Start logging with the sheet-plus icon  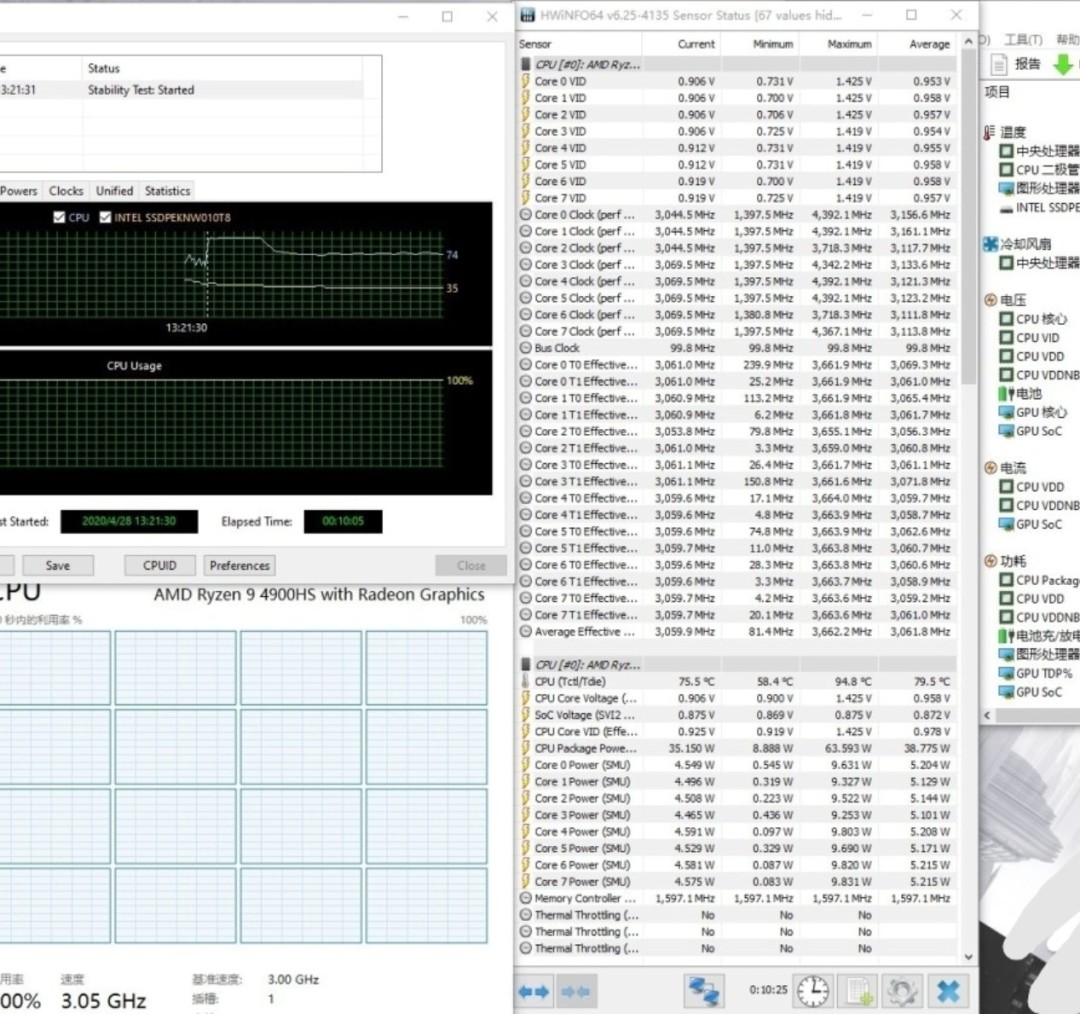[x=857, y=991]
